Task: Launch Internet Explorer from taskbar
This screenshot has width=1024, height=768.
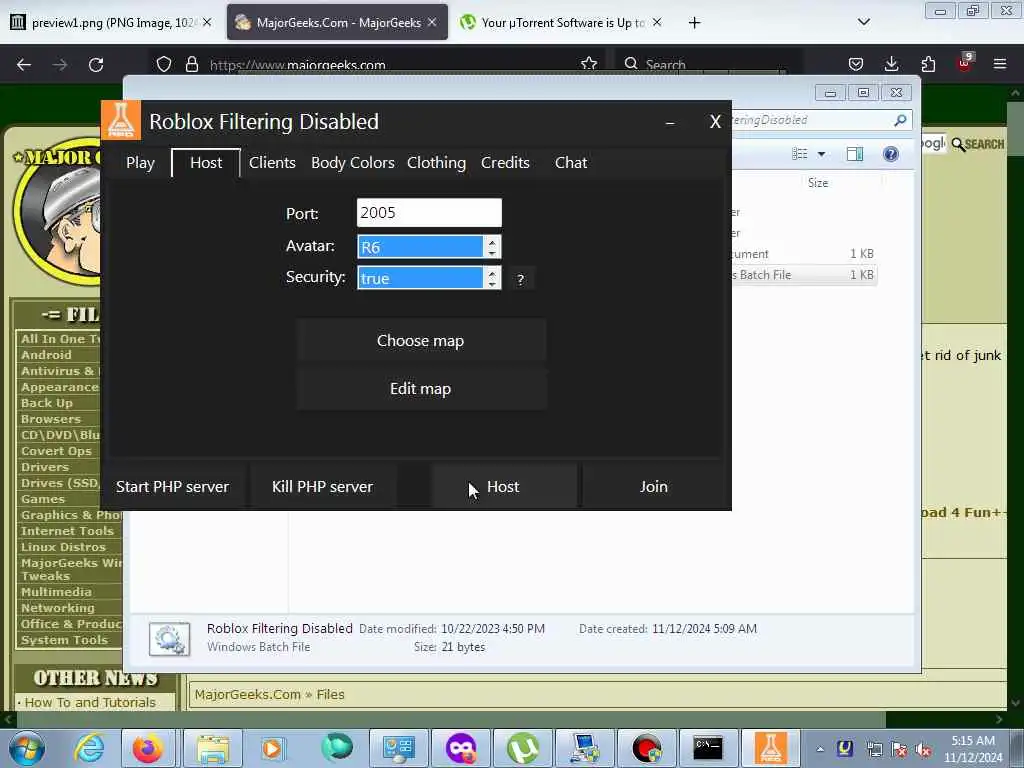Action: tap(89, 748)
